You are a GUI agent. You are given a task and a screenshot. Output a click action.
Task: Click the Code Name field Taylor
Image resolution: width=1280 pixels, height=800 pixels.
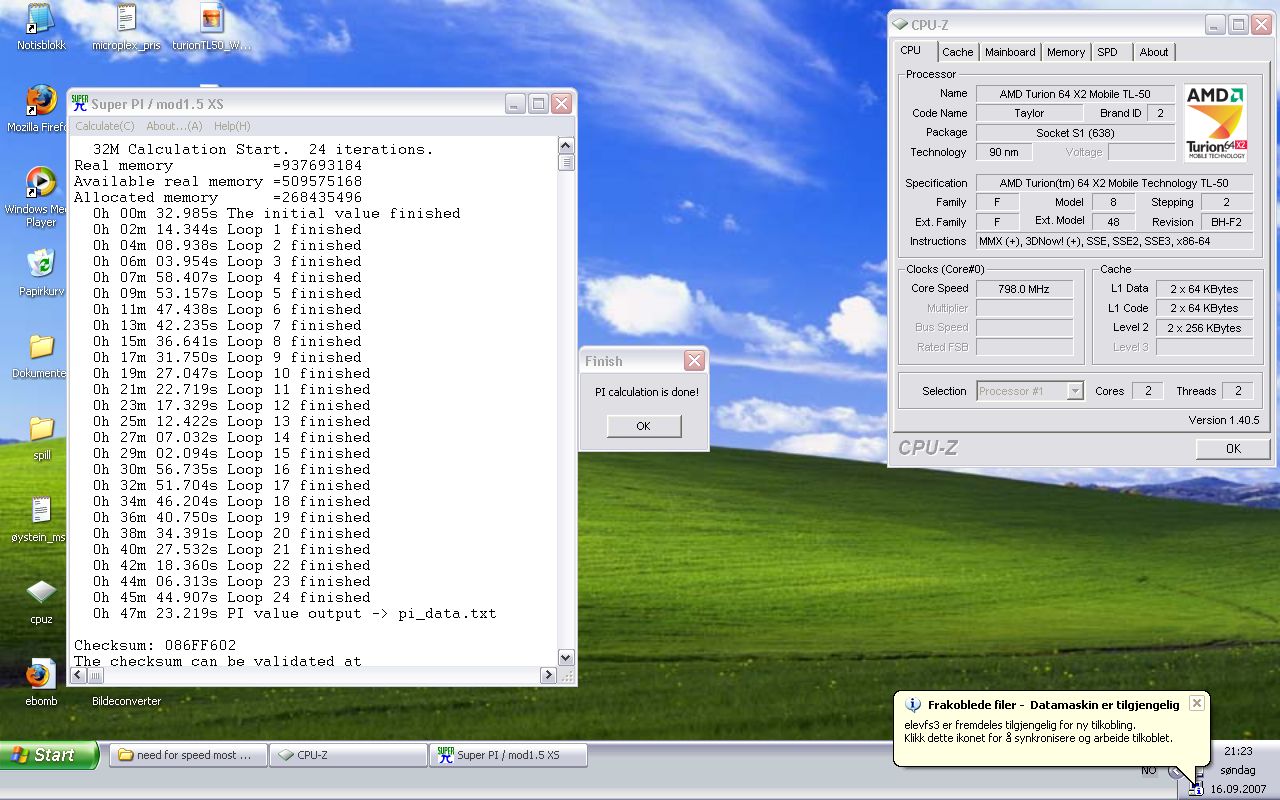point(1029,113)
